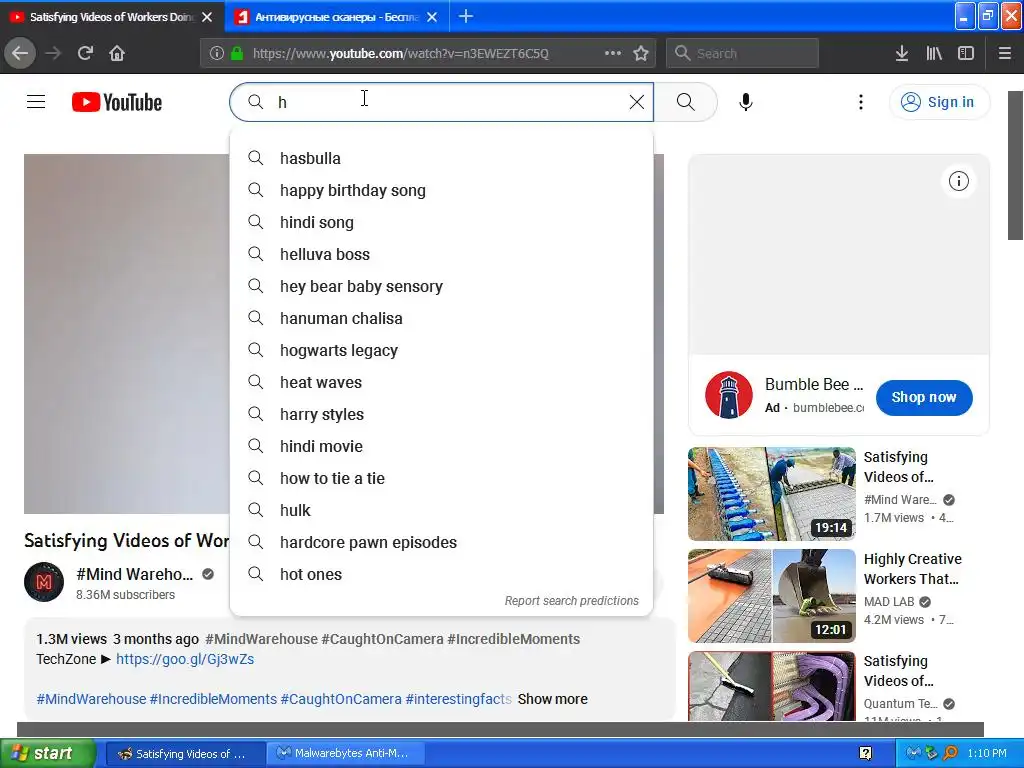Image resolution: width=1024 pixels, height=768 pixels.
Task: Pick the hindi song suggestion
Action: coord(441,222)
